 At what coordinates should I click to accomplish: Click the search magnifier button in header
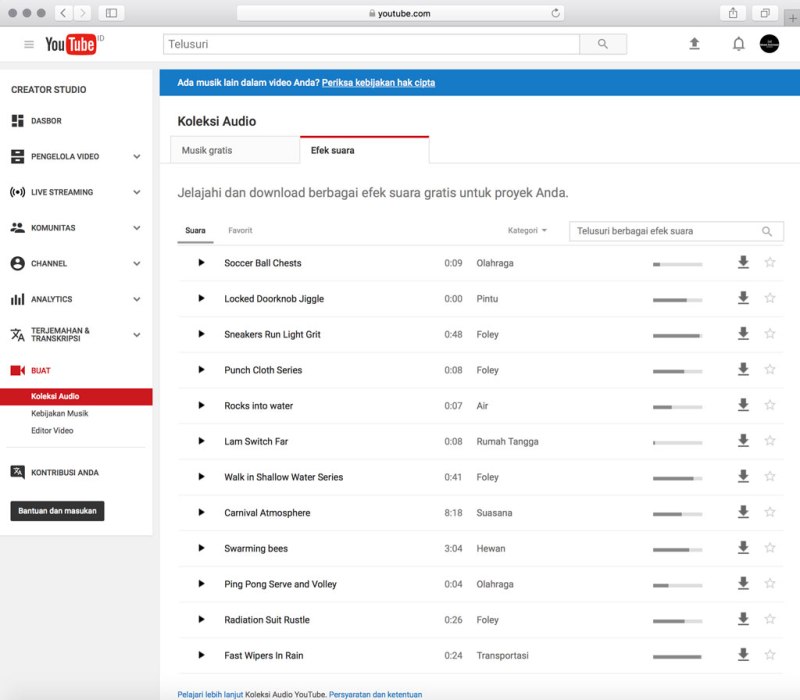[x=603, y=44]
